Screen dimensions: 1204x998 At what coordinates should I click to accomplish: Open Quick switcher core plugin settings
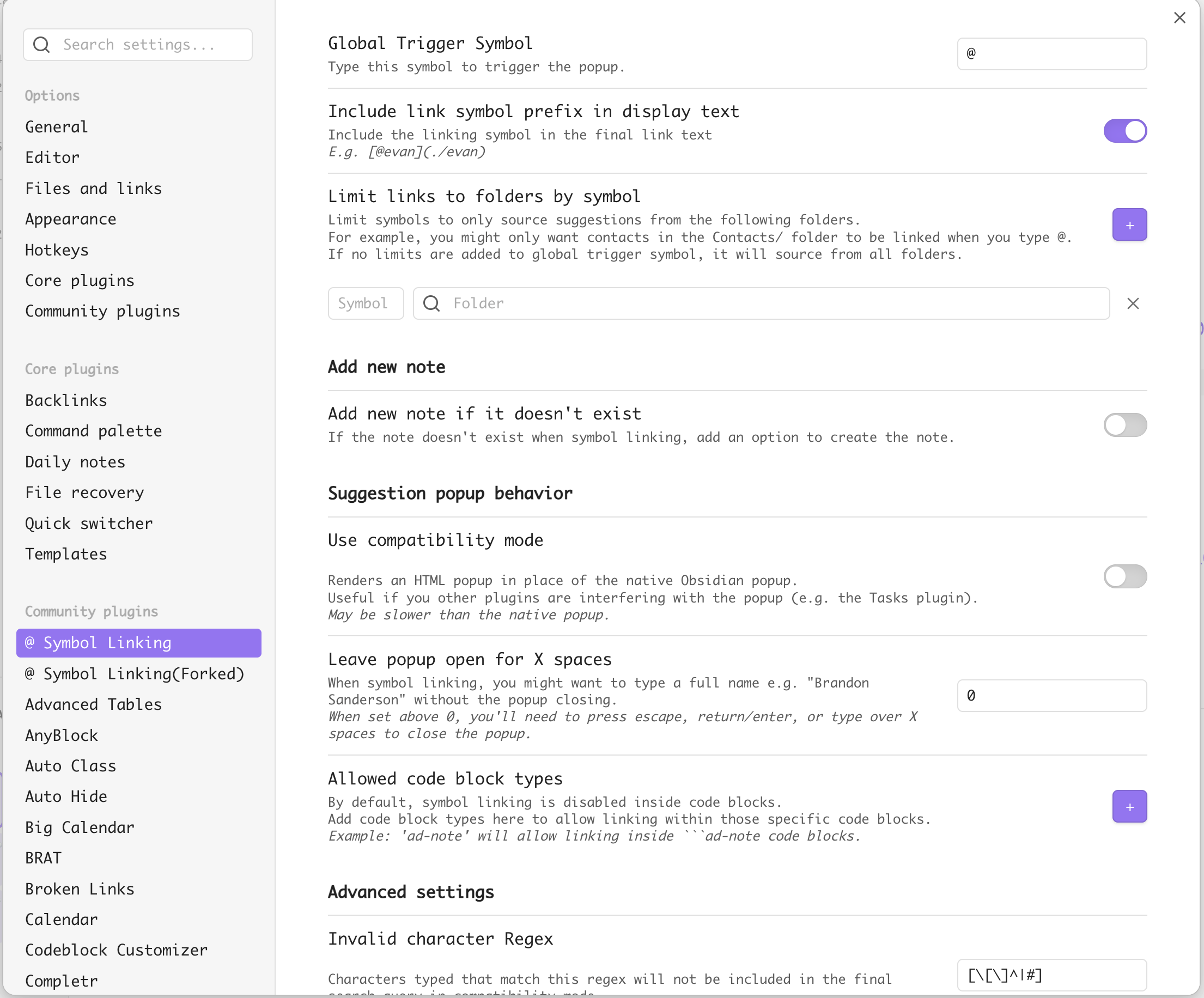pos(89,524)
